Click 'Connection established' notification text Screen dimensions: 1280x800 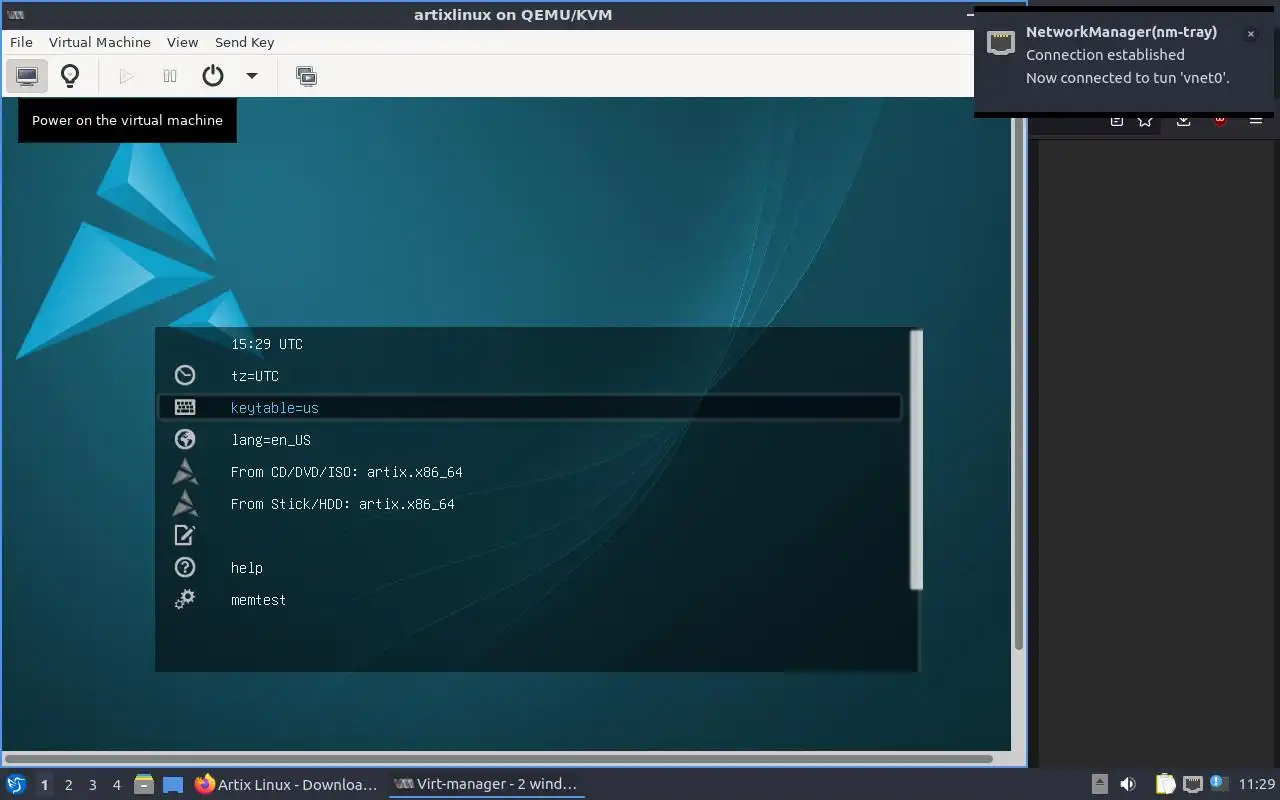click(x=1105, y=55)
